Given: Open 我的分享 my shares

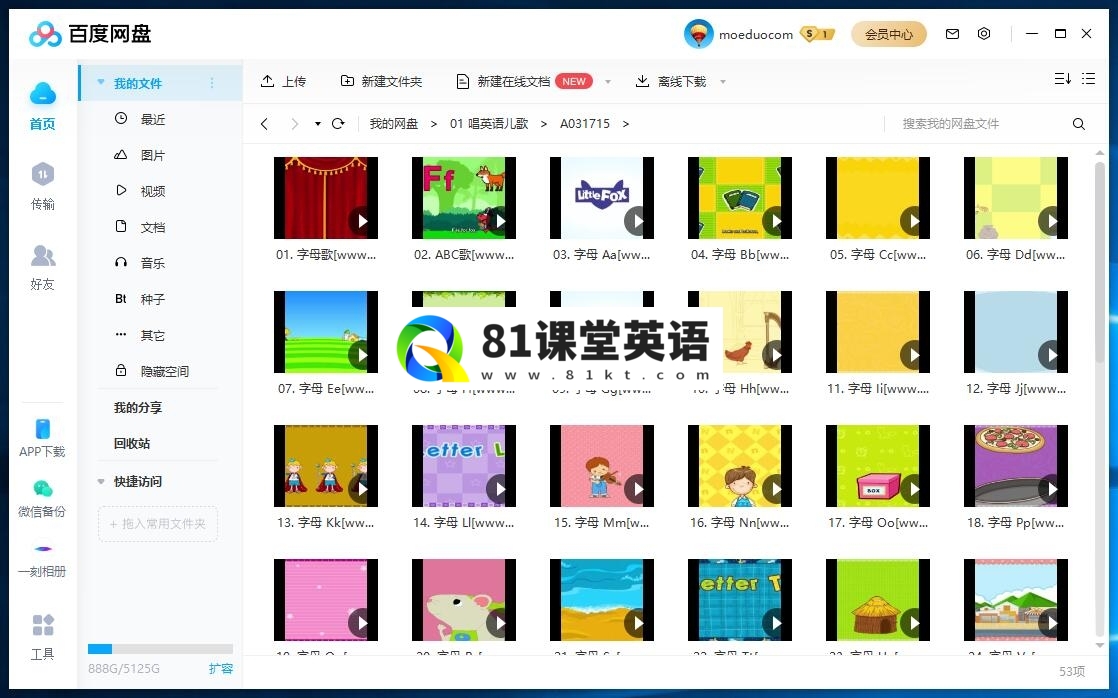Looking at the screenshot, I should click(138, 408).
